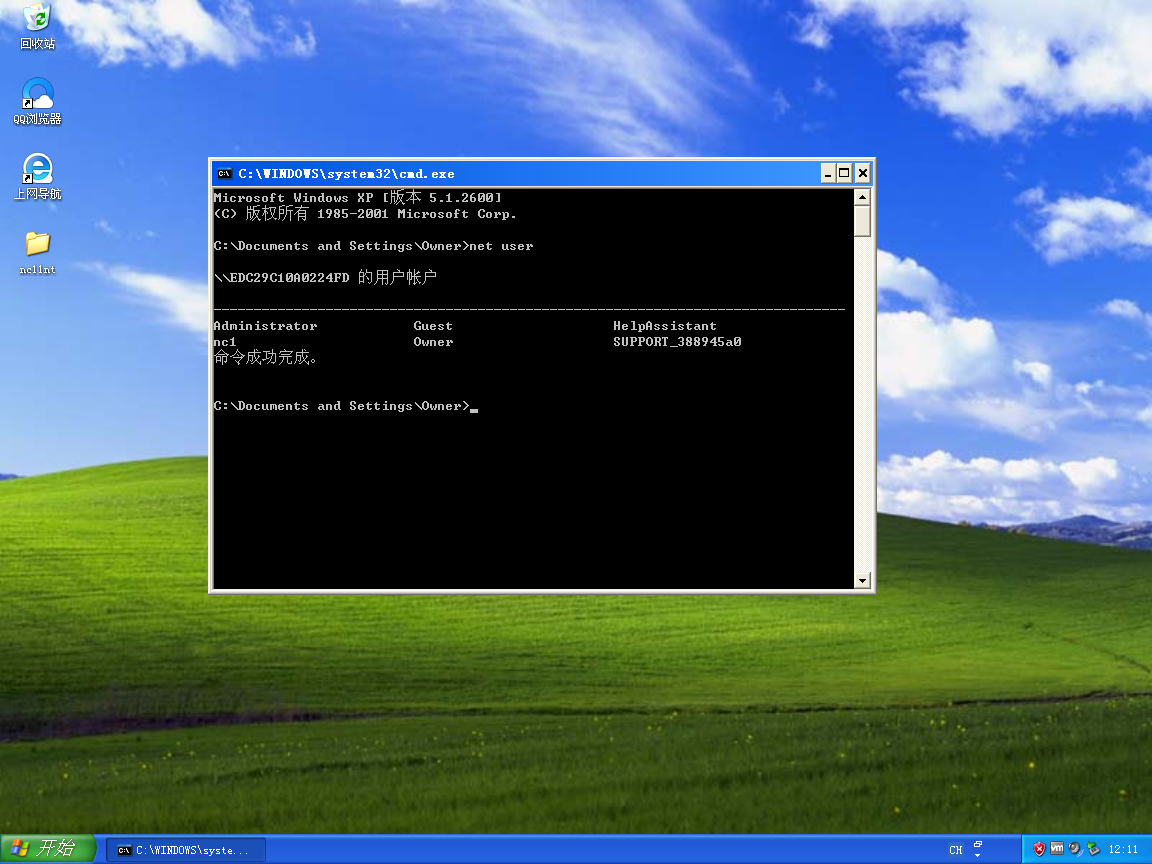1152x864 pixels.
Task: Click the Guest account name in output
Action: click(x=433, y=325)
